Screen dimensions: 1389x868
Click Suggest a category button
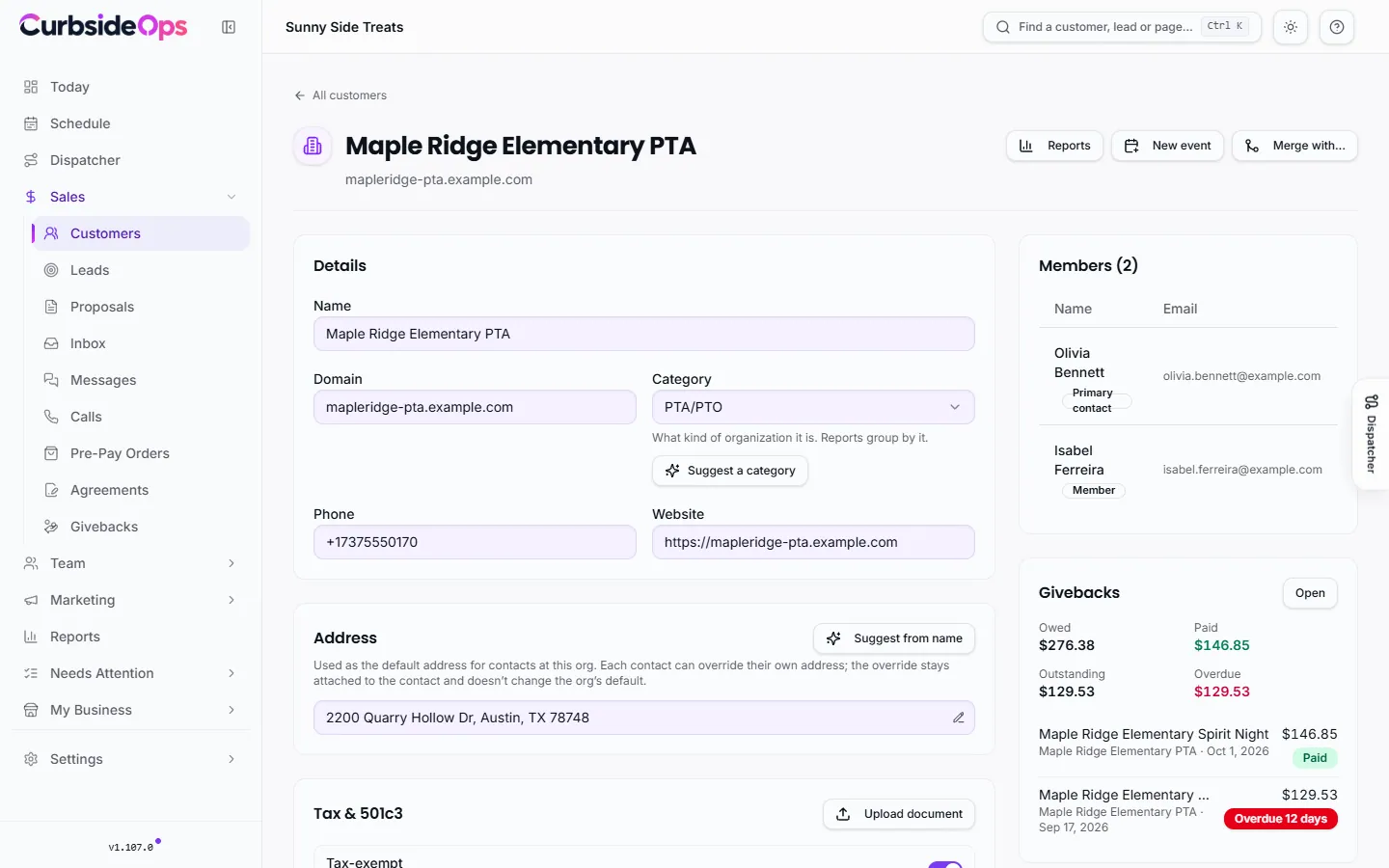click(730, 471)
